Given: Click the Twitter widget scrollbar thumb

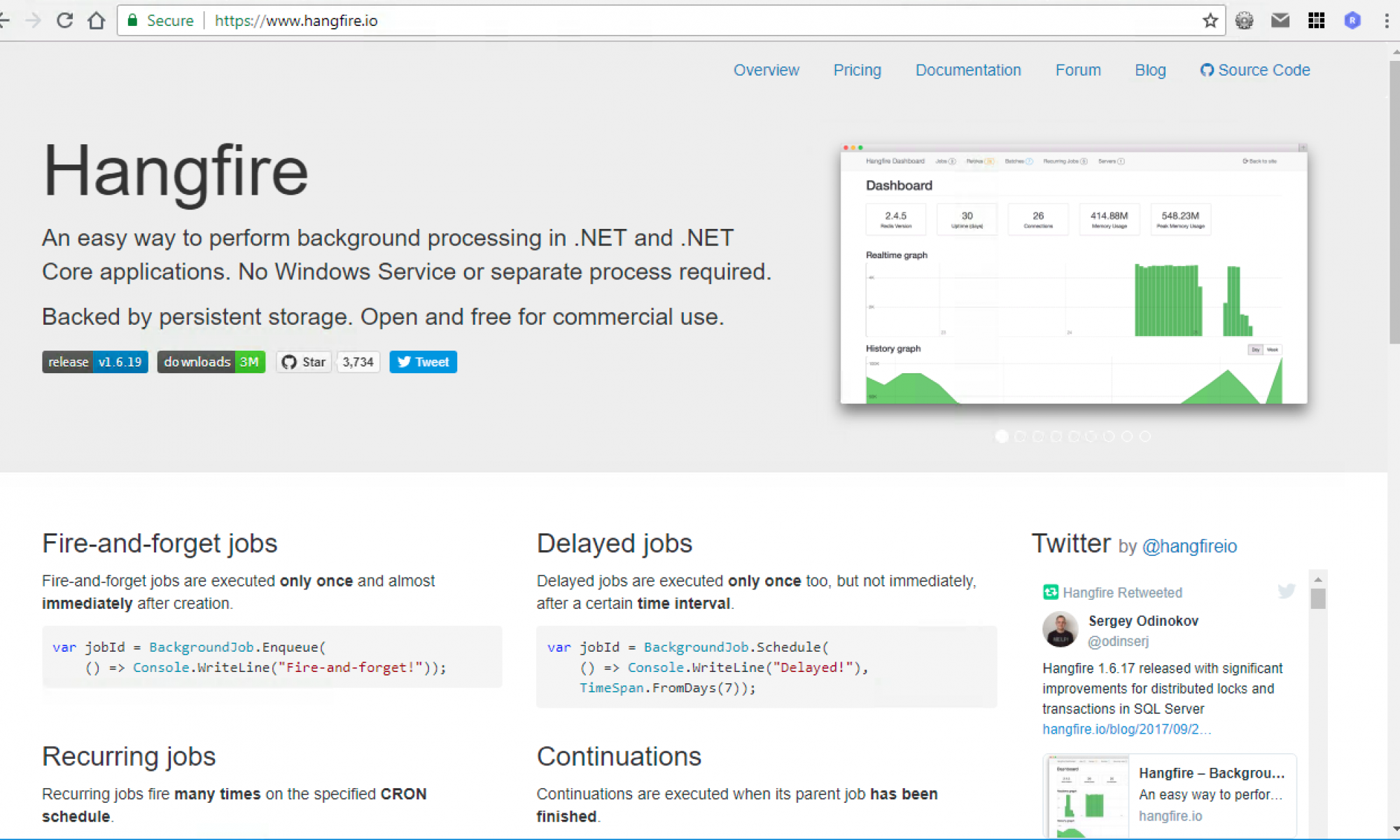Looking at the screenshot, I should click(x=1318, y=598).
